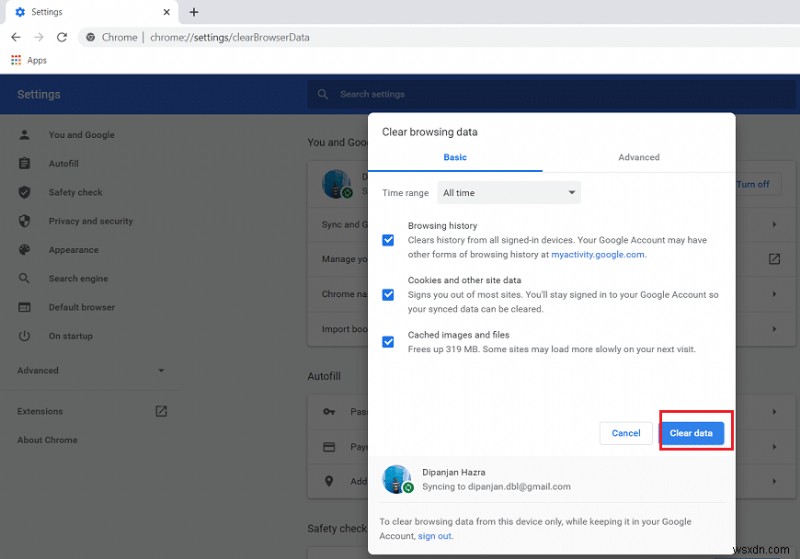Switch to the Advanced tab in dialog
Viewport: 800px width, 559px height.
click(x=639, y=157)
